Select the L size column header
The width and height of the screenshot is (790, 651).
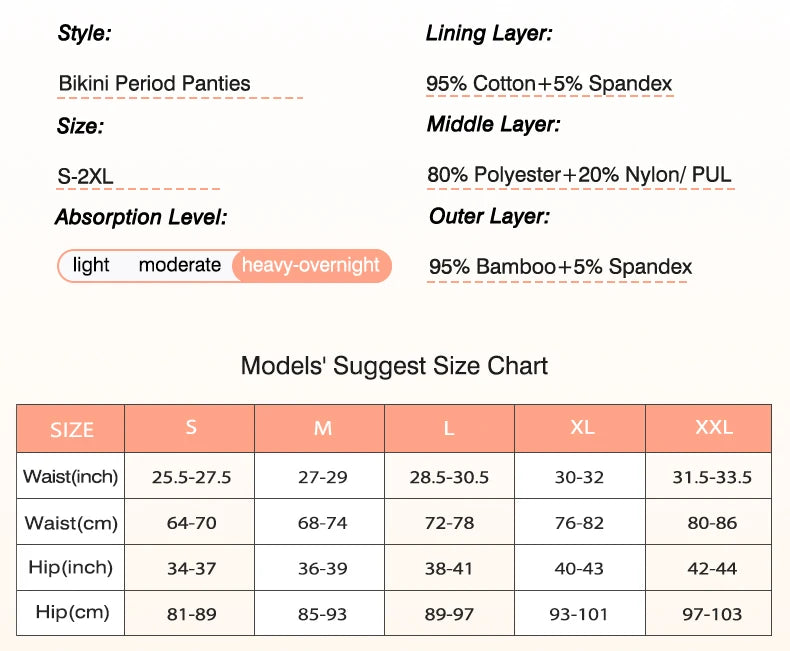pos(449,428)
